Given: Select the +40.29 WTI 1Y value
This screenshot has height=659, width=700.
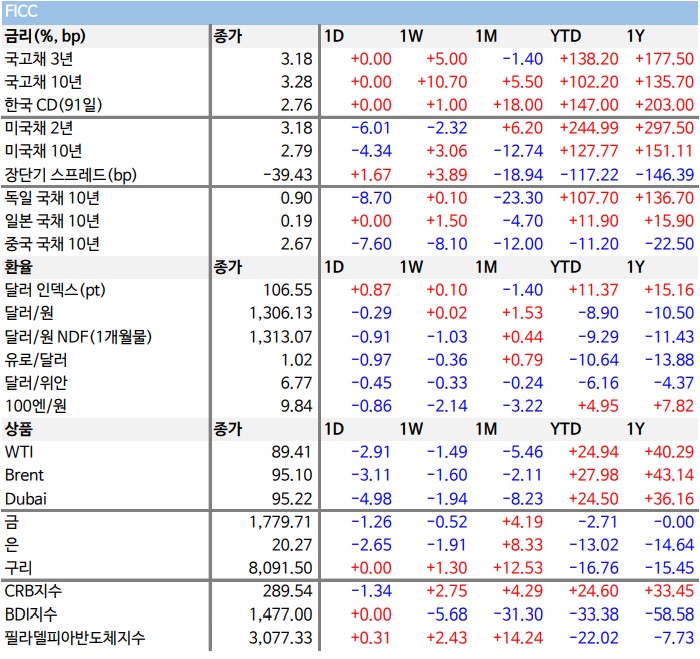Looking at the screenshot, I should (669, 452).
